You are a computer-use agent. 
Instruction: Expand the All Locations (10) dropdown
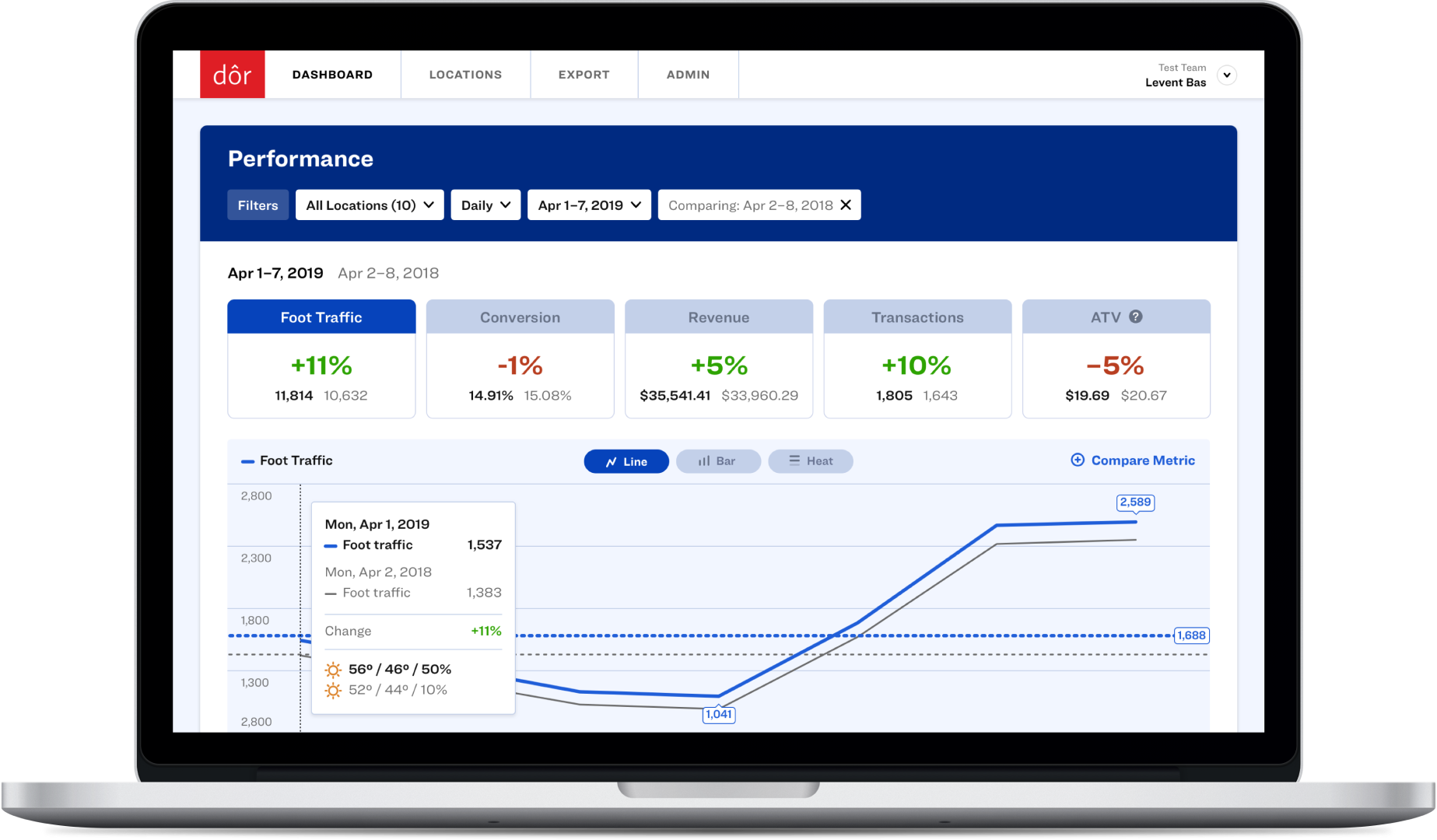(x=370, y=205)
